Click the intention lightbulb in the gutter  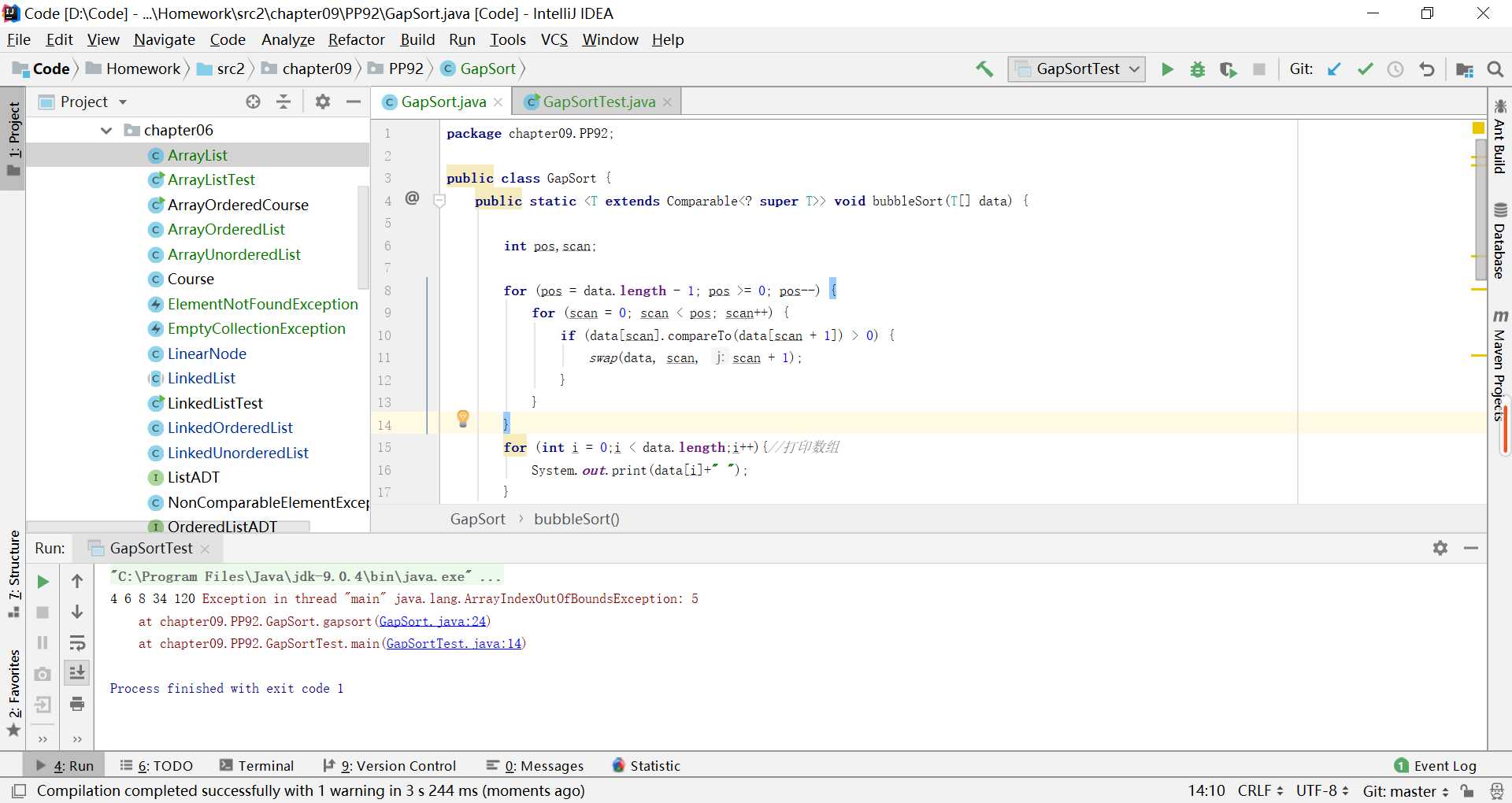pyautogui.click(x=463, y=418)
